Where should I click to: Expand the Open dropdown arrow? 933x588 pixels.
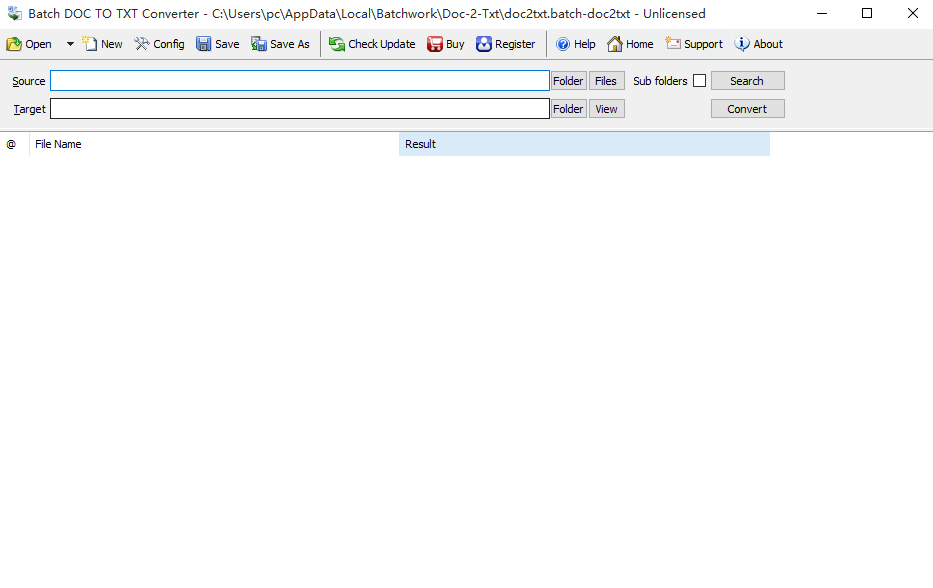tap(70, 44)
